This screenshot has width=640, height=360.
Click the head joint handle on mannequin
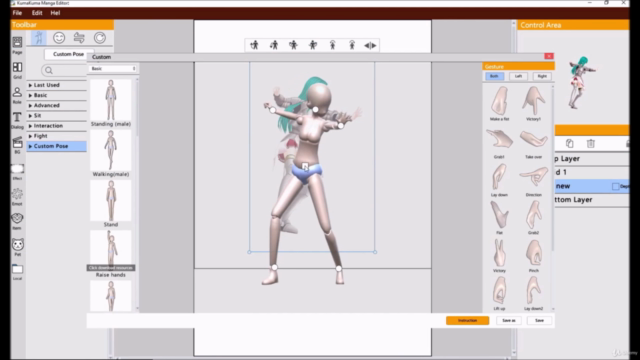(316, 109)
